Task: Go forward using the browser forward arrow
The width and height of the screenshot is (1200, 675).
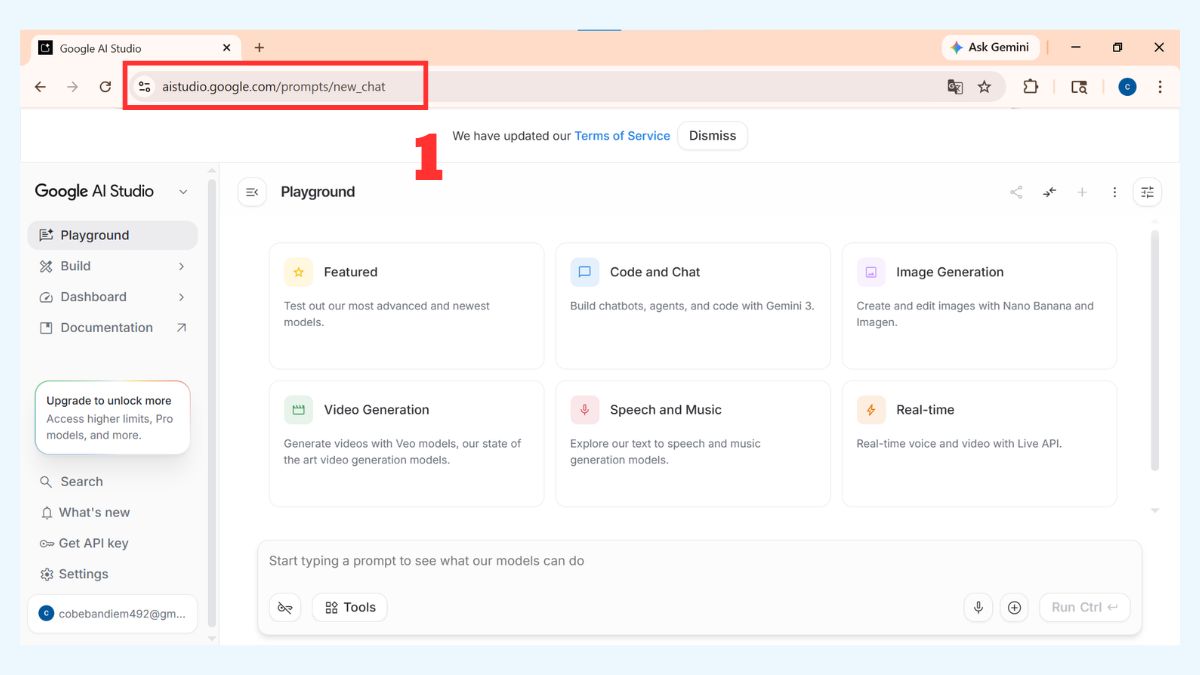Action: (x=72, y=87)
